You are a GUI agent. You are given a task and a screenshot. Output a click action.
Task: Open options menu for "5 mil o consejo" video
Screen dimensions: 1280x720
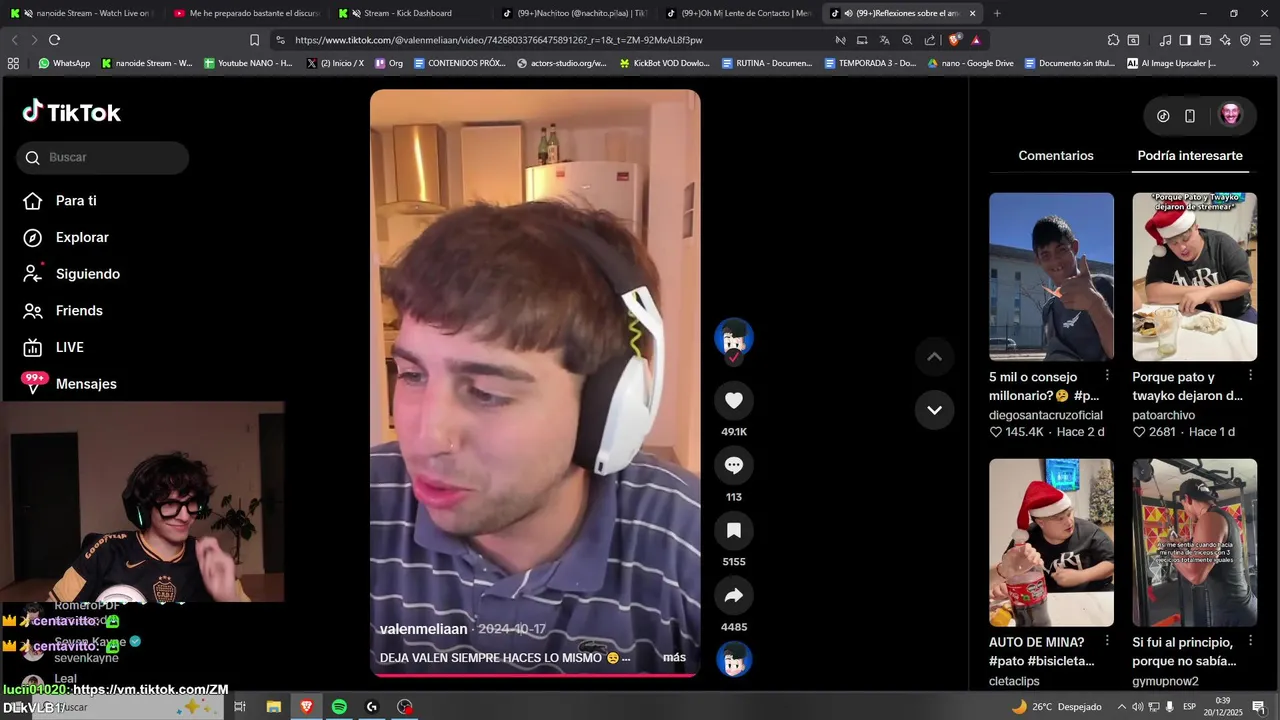1107,375
